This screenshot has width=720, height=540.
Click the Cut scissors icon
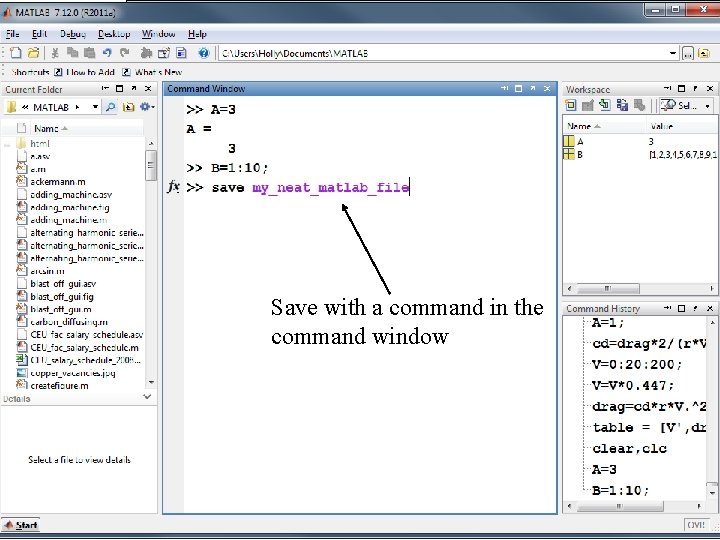[x=55, y=53]
